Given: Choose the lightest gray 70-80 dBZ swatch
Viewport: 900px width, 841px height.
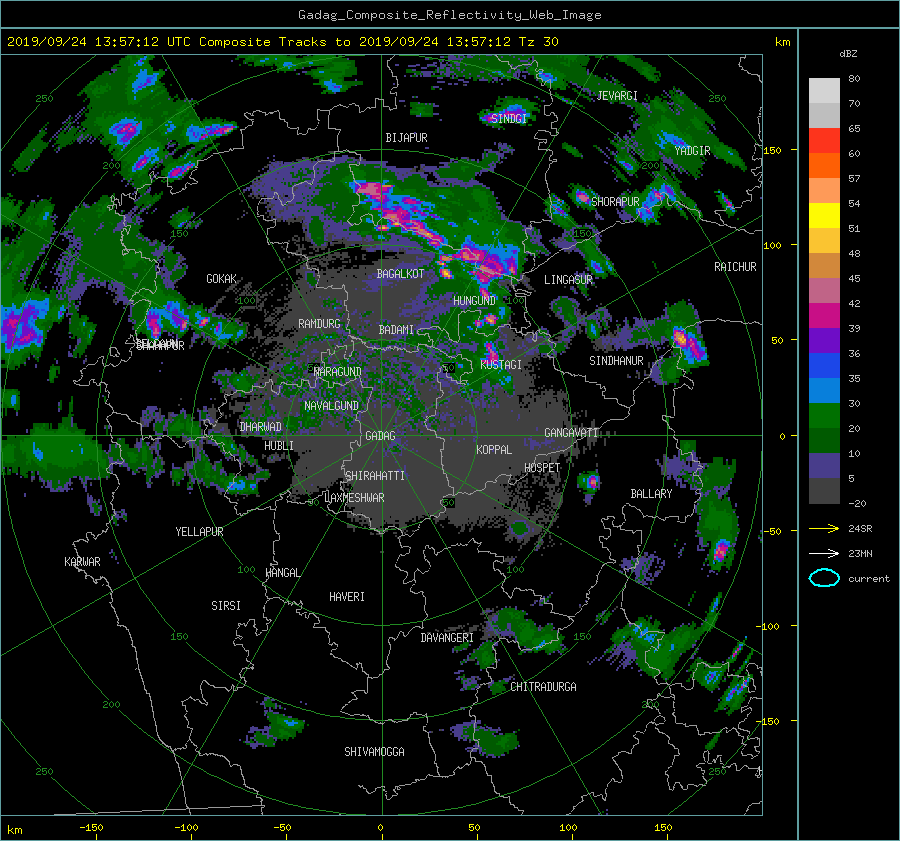Looking at the screenshot, I should pyautogui.click(x=824, y=91).
